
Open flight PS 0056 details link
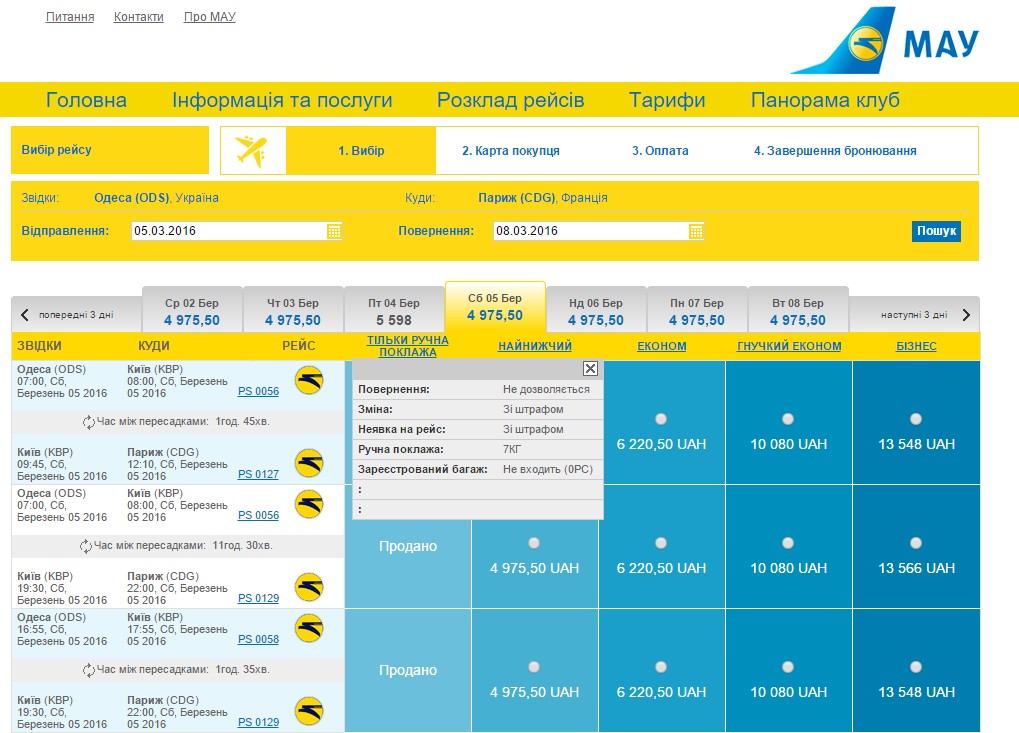[258, 392]
